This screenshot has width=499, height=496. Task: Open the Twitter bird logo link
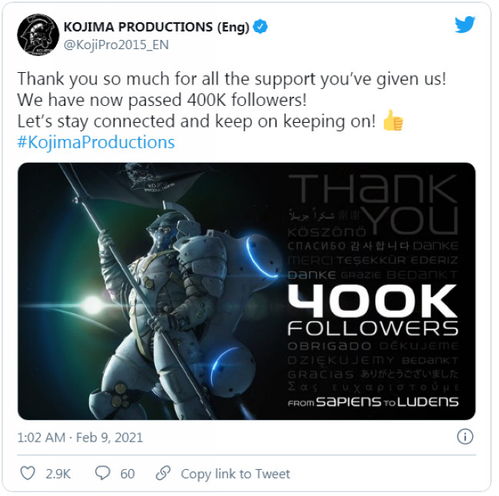[x=465, y=24]
